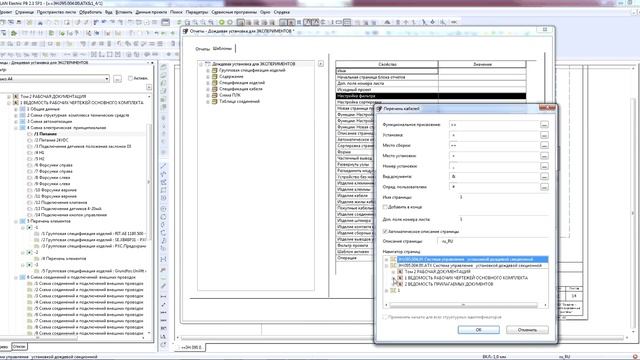Toggle Автоматическое описание страницы checkbox

click(x=385, y=231)
